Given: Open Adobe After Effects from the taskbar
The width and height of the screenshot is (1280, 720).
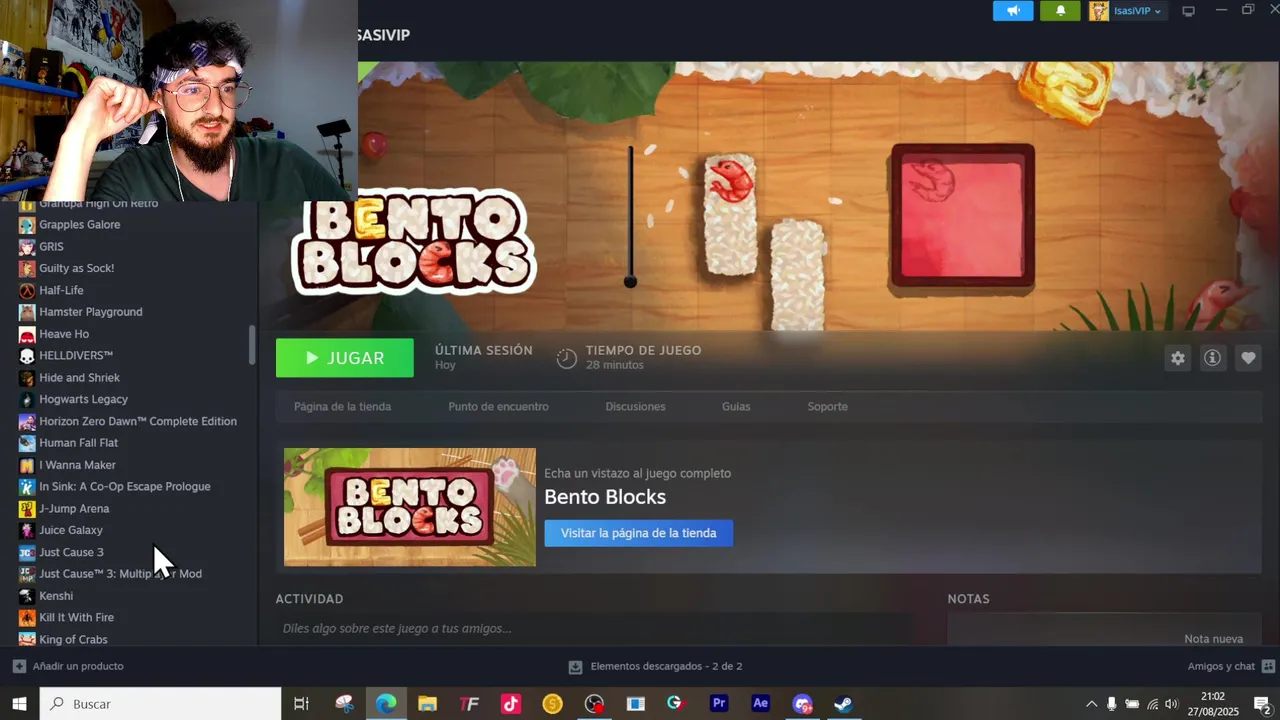Looking at the screenshot, I should (x=761, y=704).
